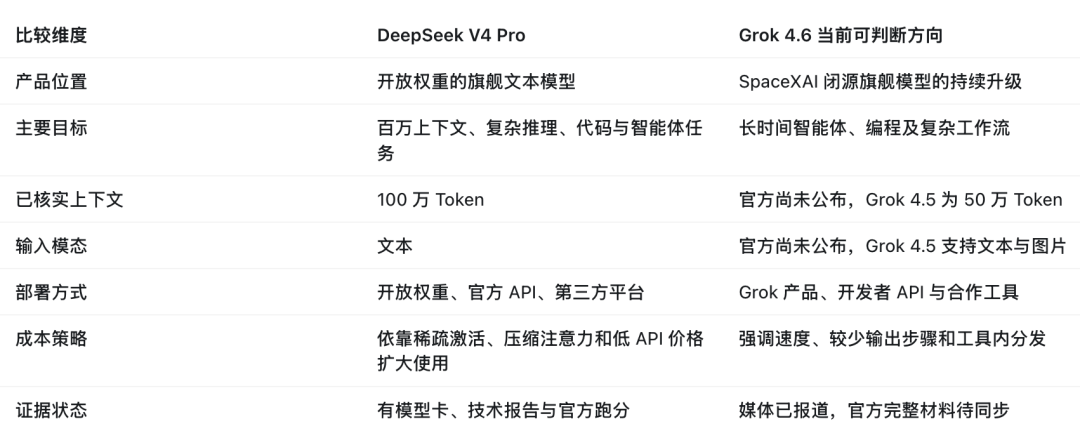Click the 开放权重、官方 API、第三方平台 cell
Viewport: 1080px width, 438px height.
click(x=510, y=292)
